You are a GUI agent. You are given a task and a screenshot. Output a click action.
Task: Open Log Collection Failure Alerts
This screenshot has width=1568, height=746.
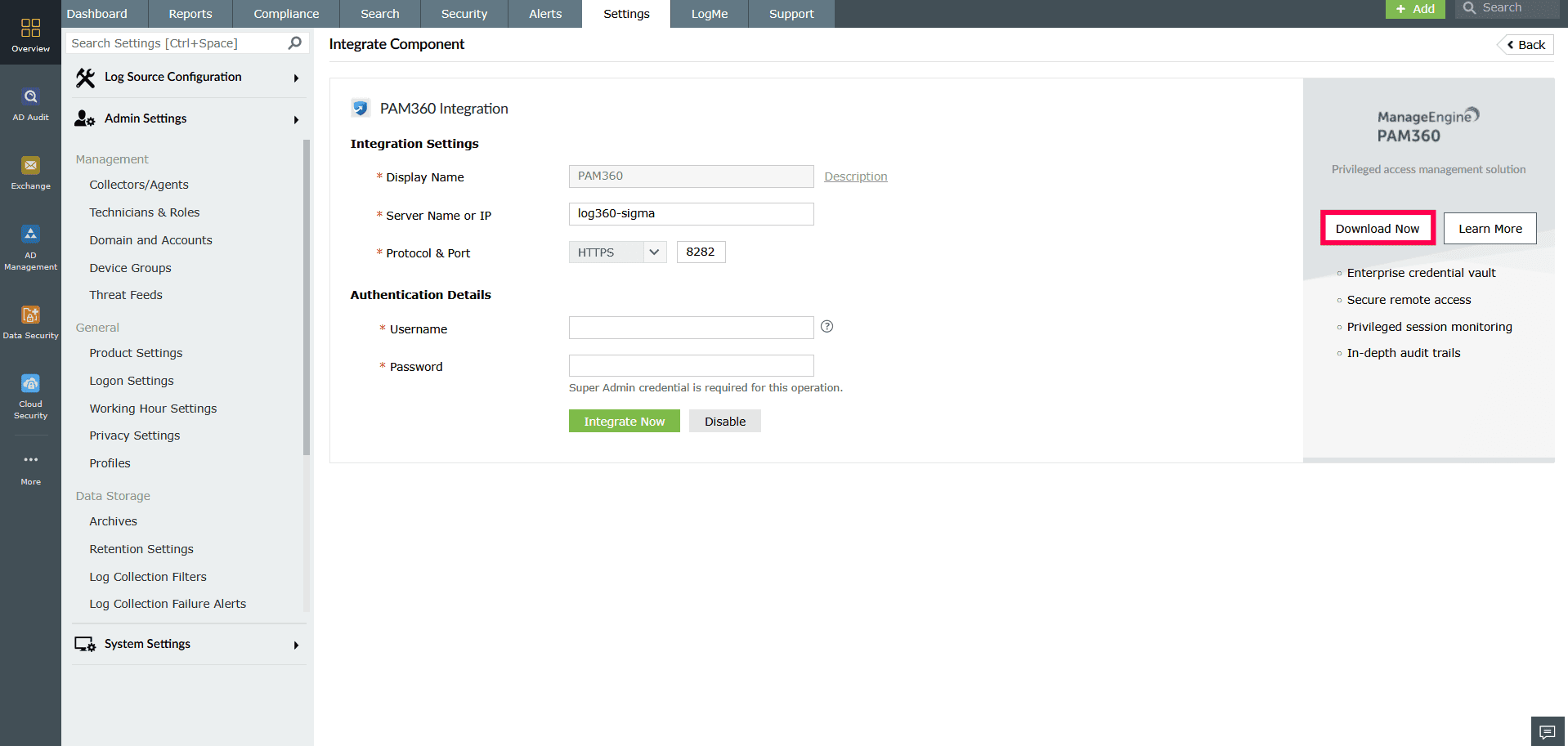pos(168,604)
